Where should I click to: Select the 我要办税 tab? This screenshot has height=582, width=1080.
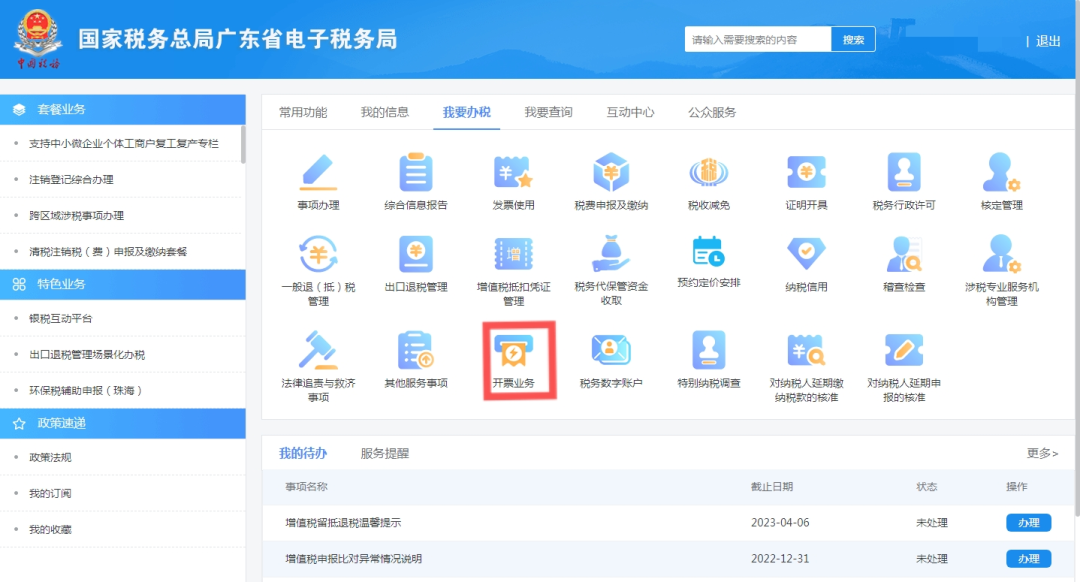point(467,112)
